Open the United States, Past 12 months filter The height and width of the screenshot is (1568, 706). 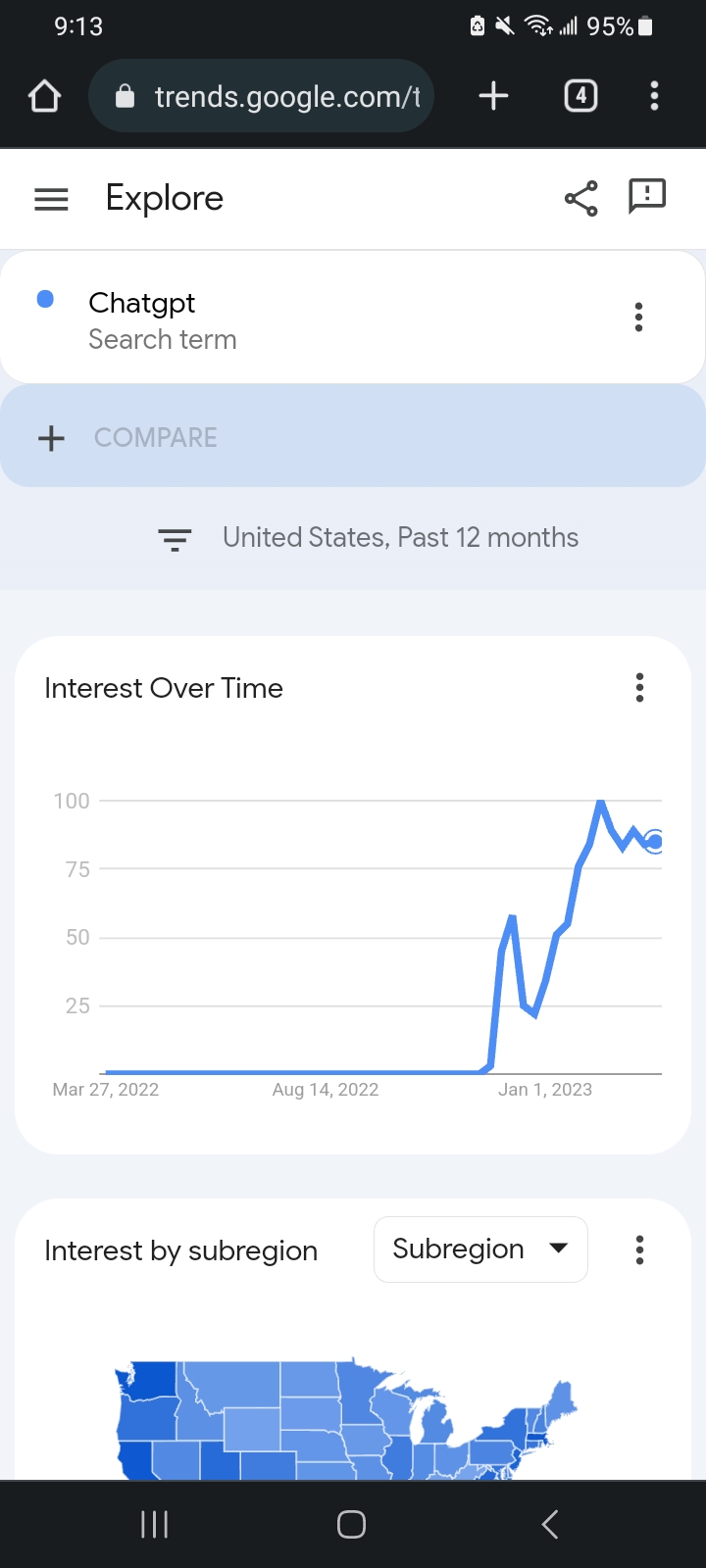[400, 538]
